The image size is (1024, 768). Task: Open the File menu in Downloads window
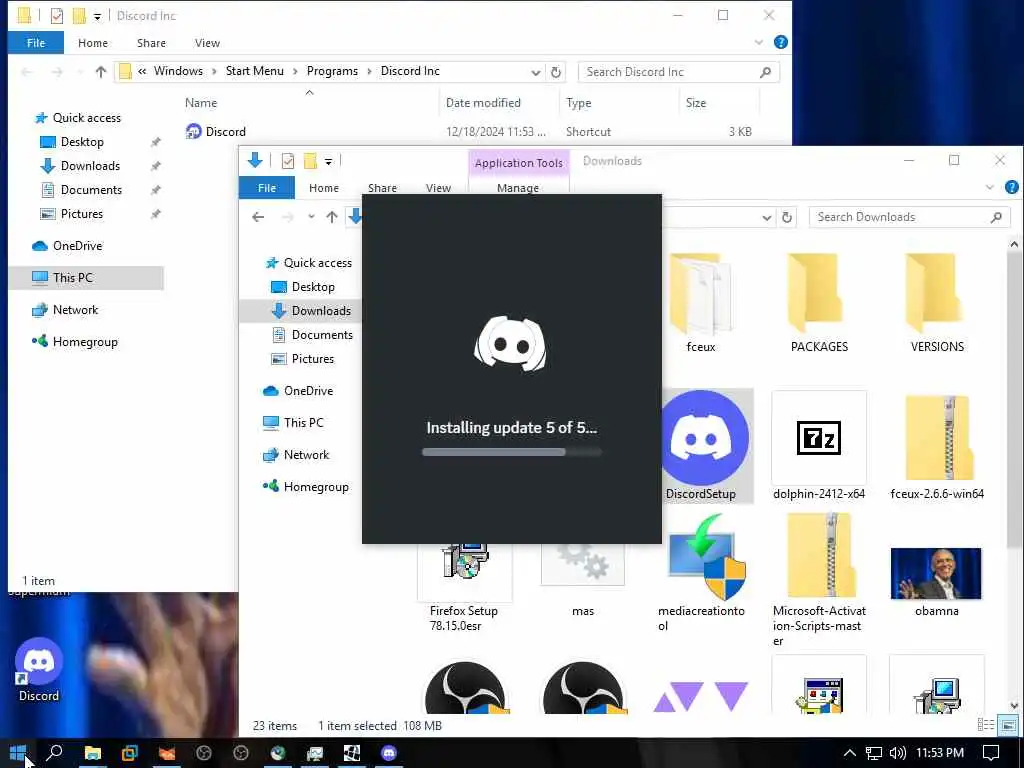(266, 188)
